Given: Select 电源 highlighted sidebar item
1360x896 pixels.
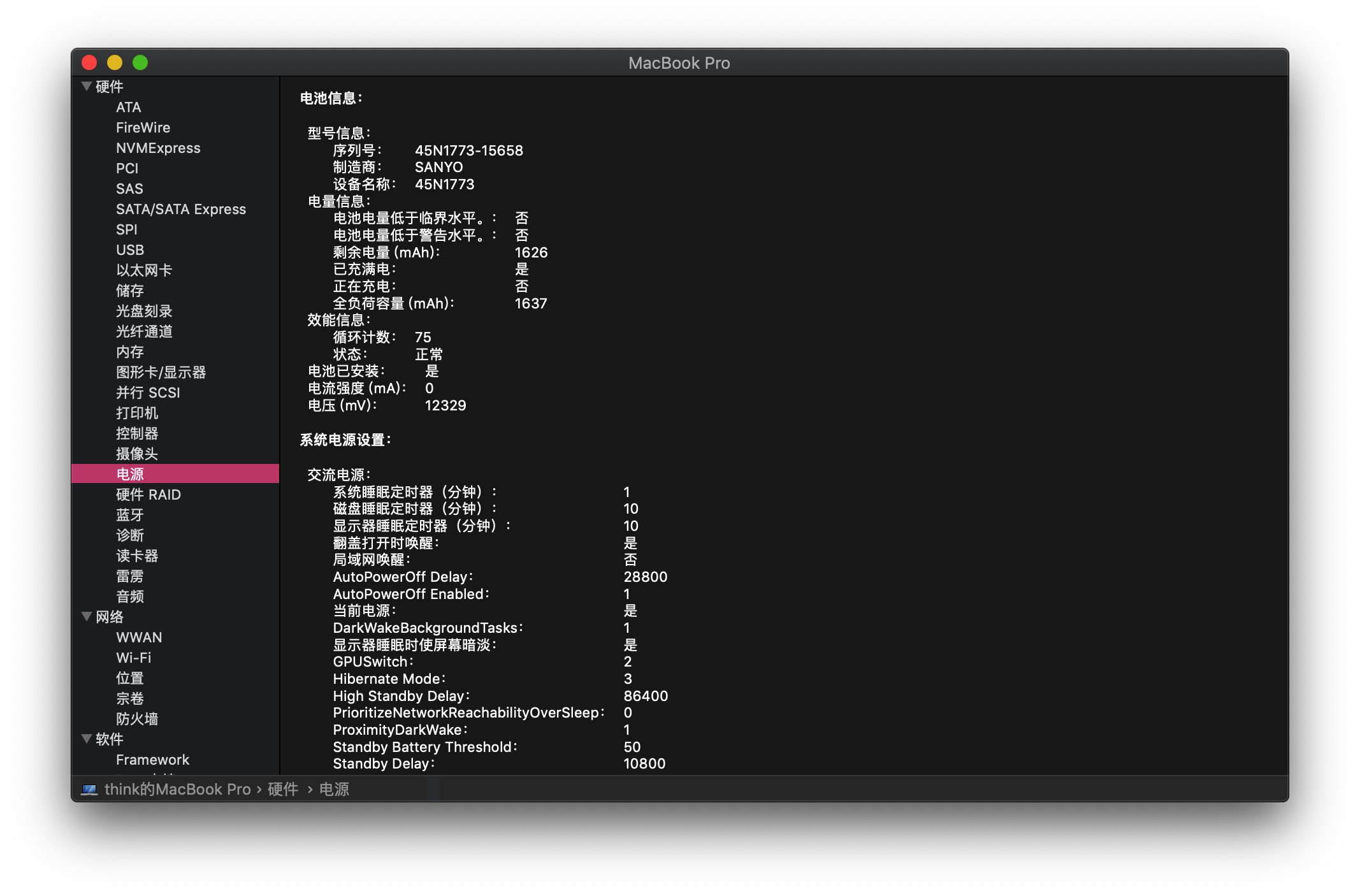Looking at the screenshot, I should [130, 474].
